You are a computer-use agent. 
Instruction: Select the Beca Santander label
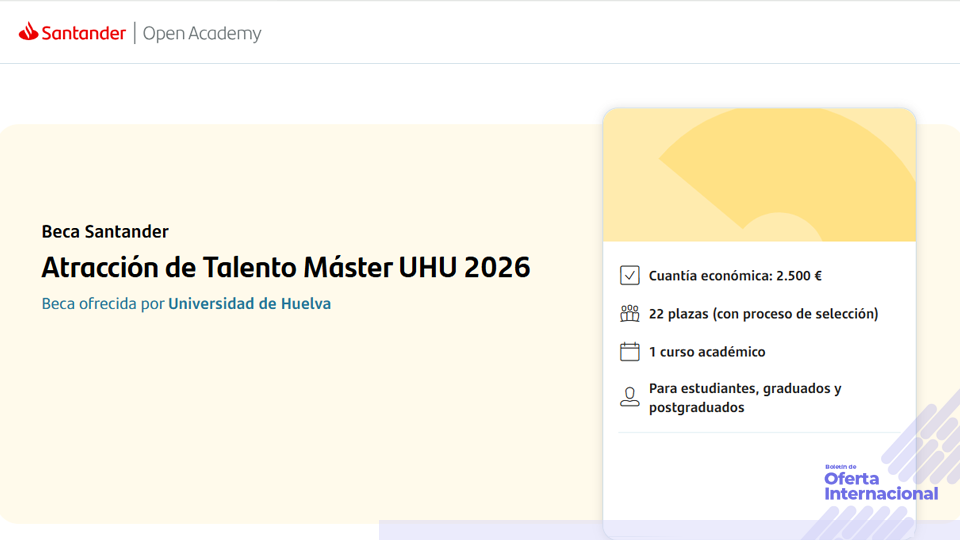[105, 232]
